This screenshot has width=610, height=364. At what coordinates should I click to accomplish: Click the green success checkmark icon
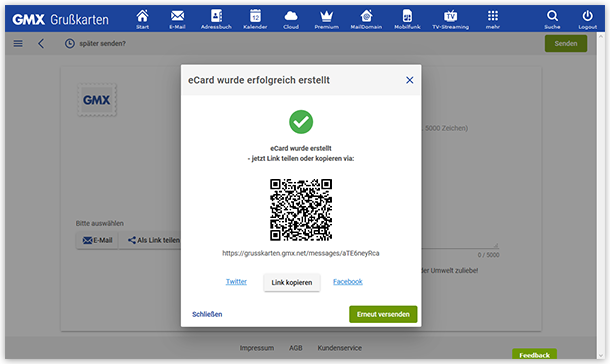[301, 122]
